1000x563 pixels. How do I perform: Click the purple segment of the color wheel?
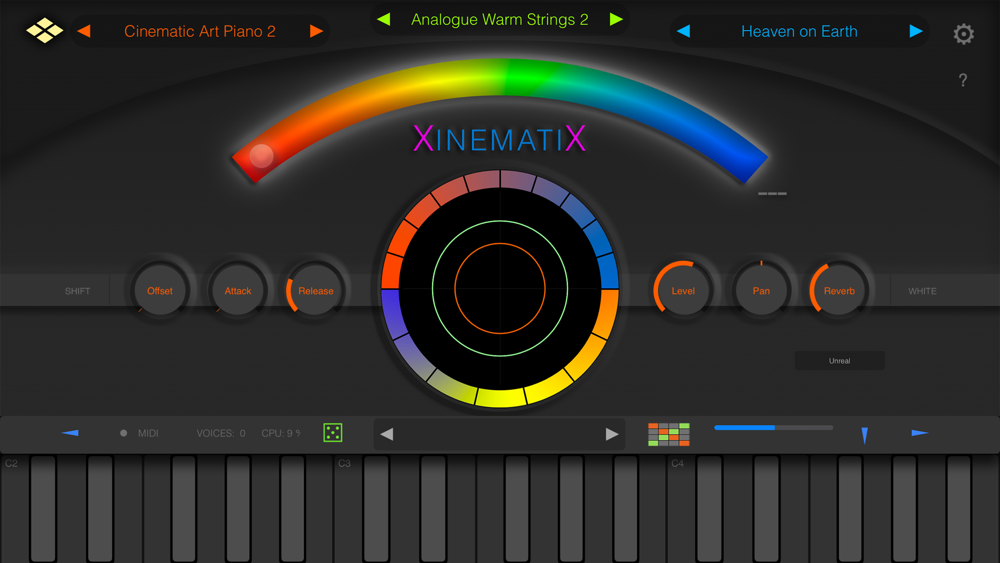(x=393, y=315)
